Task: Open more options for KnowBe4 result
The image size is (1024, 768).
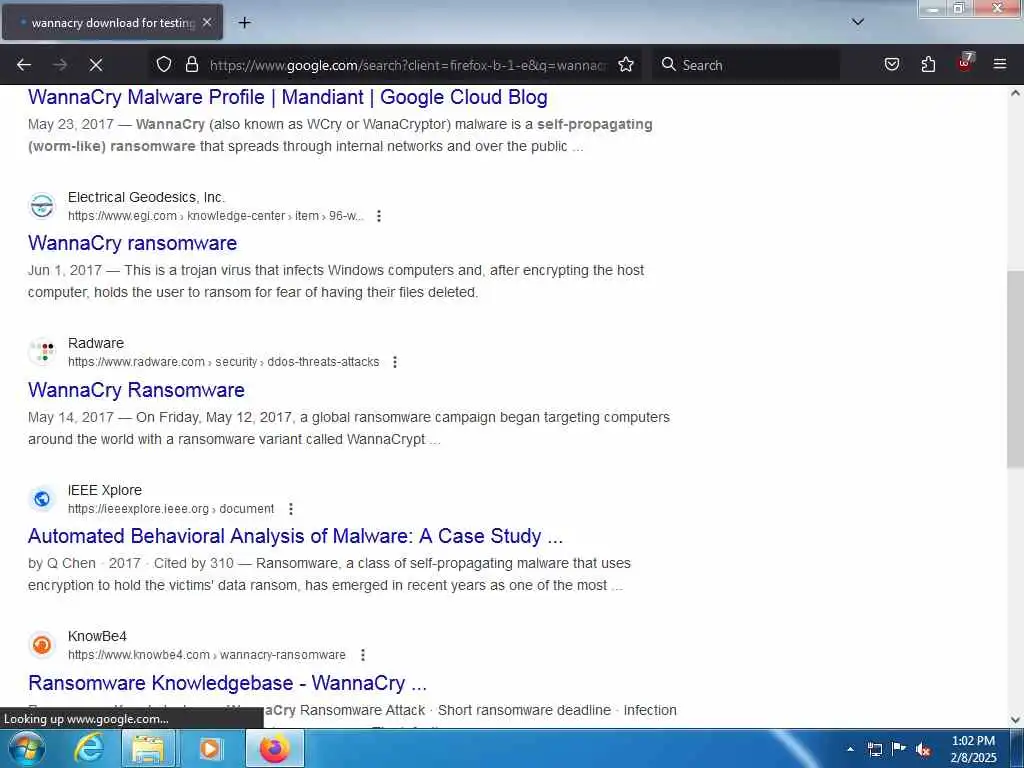Action: [x=362, y=655]
